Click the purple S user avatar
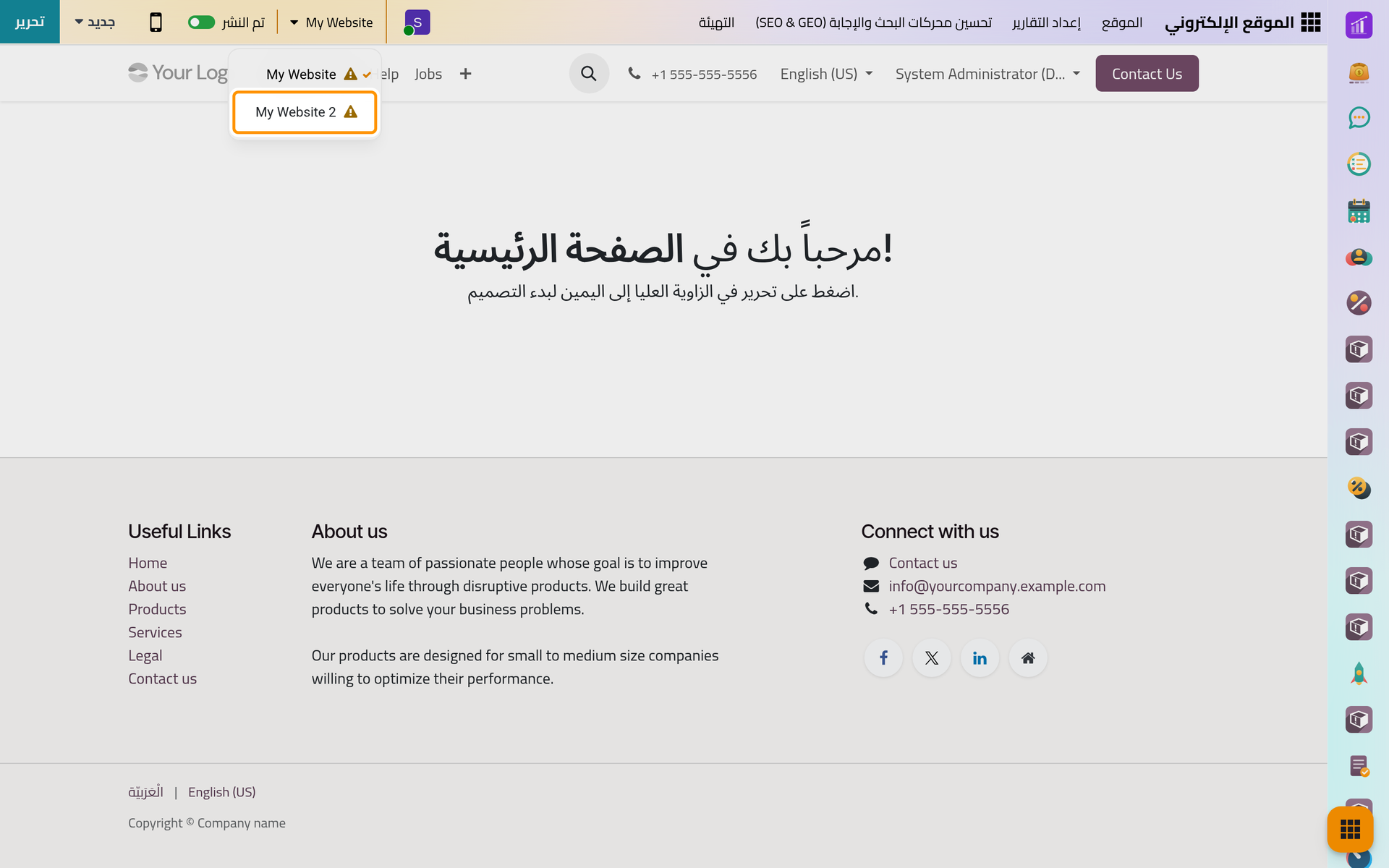1389x868 pixels. (x=417, y=22)
